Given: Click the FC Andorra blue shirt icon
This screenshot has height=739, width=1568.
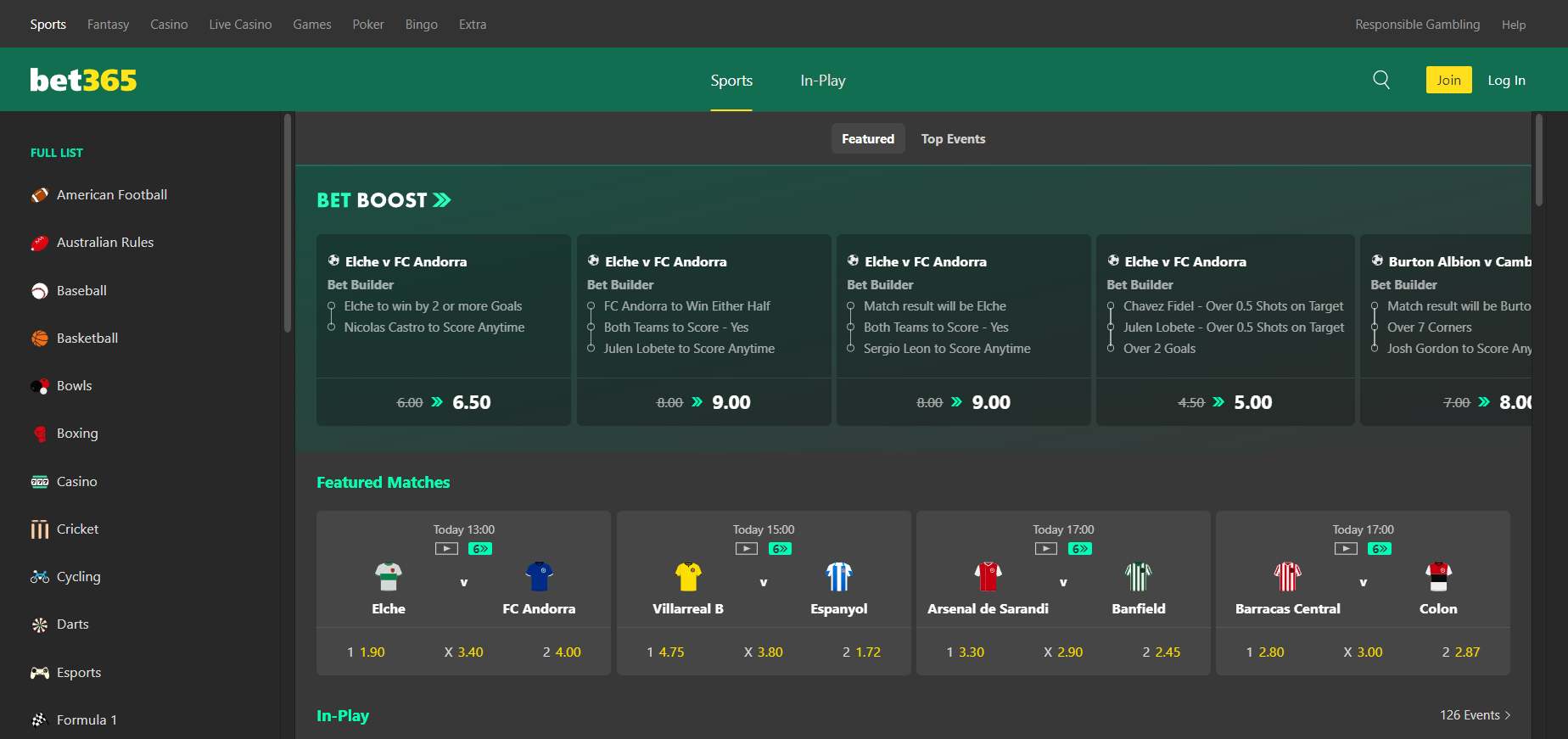Looking at the screenshot, I should 539,576.
